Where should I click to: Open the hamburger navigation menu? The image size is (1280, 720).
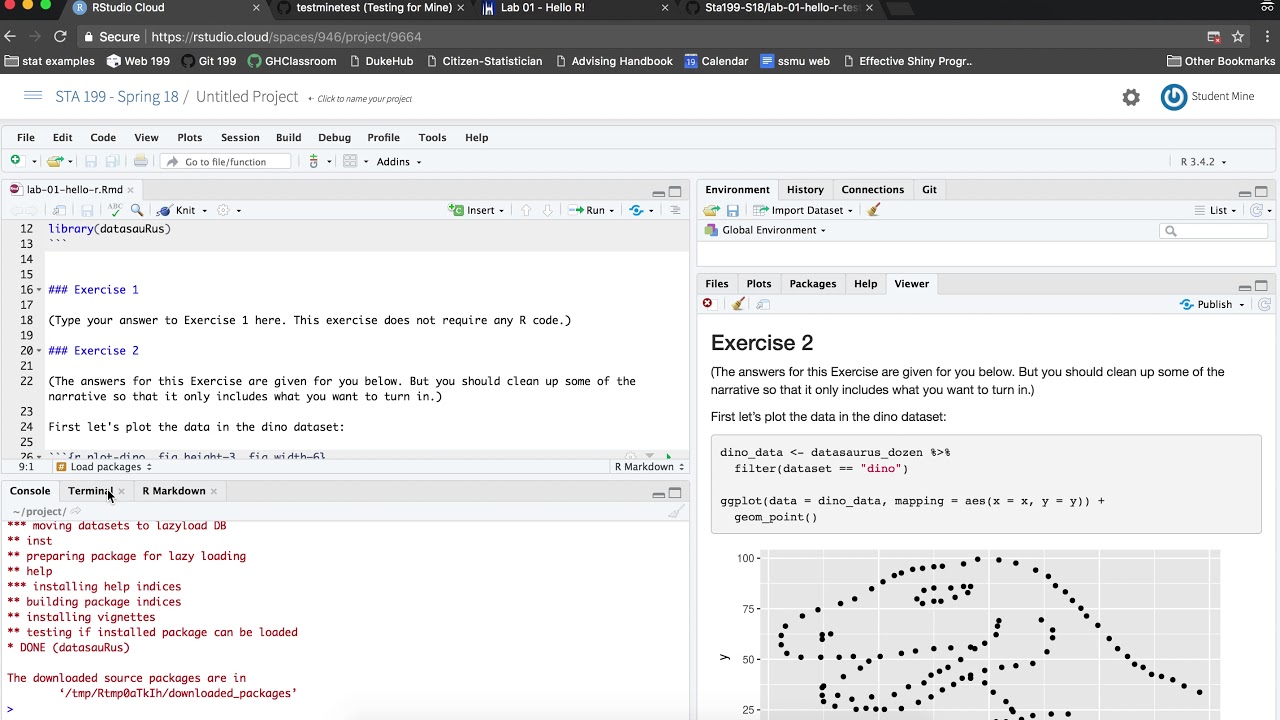[x=33, y=96]
